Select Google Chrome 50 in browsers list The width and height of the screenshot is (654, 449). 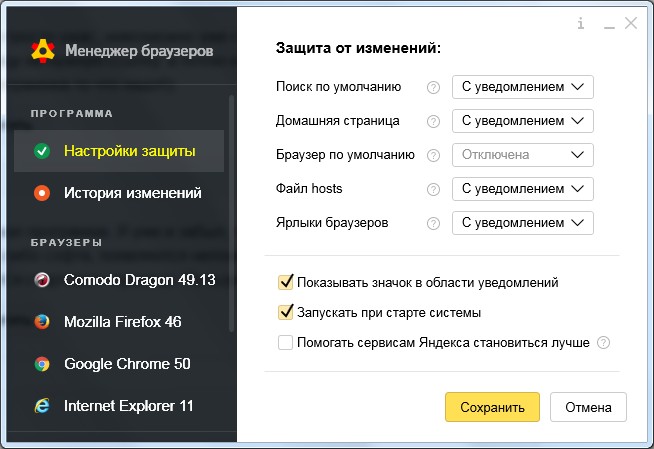click(x=119, y=364)
